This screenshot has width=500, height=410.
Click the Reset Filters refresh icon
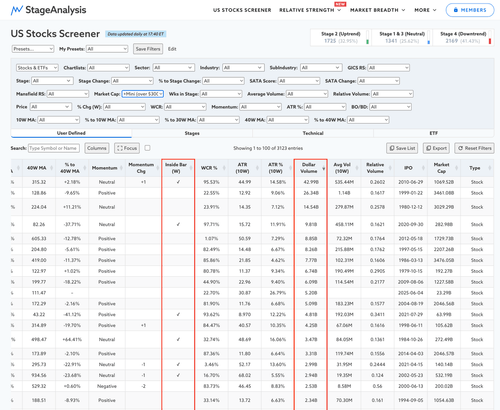[x=460, y=148]
